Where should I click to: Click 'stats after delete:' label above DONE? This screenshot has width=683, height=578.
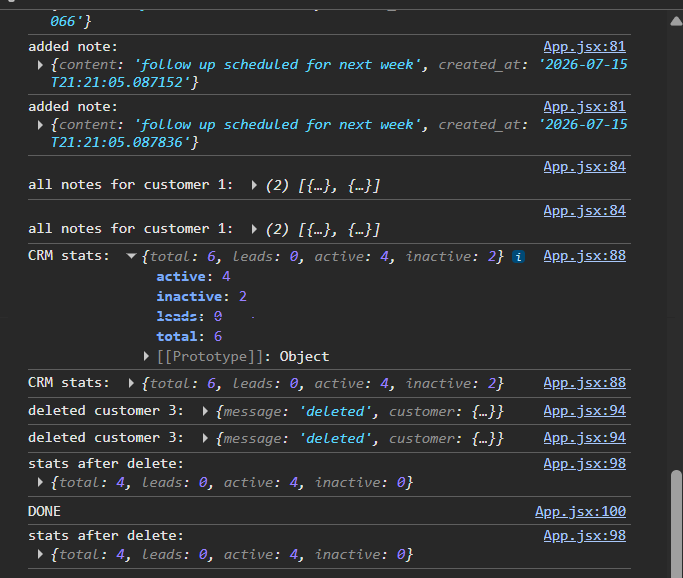click(106, 464)
